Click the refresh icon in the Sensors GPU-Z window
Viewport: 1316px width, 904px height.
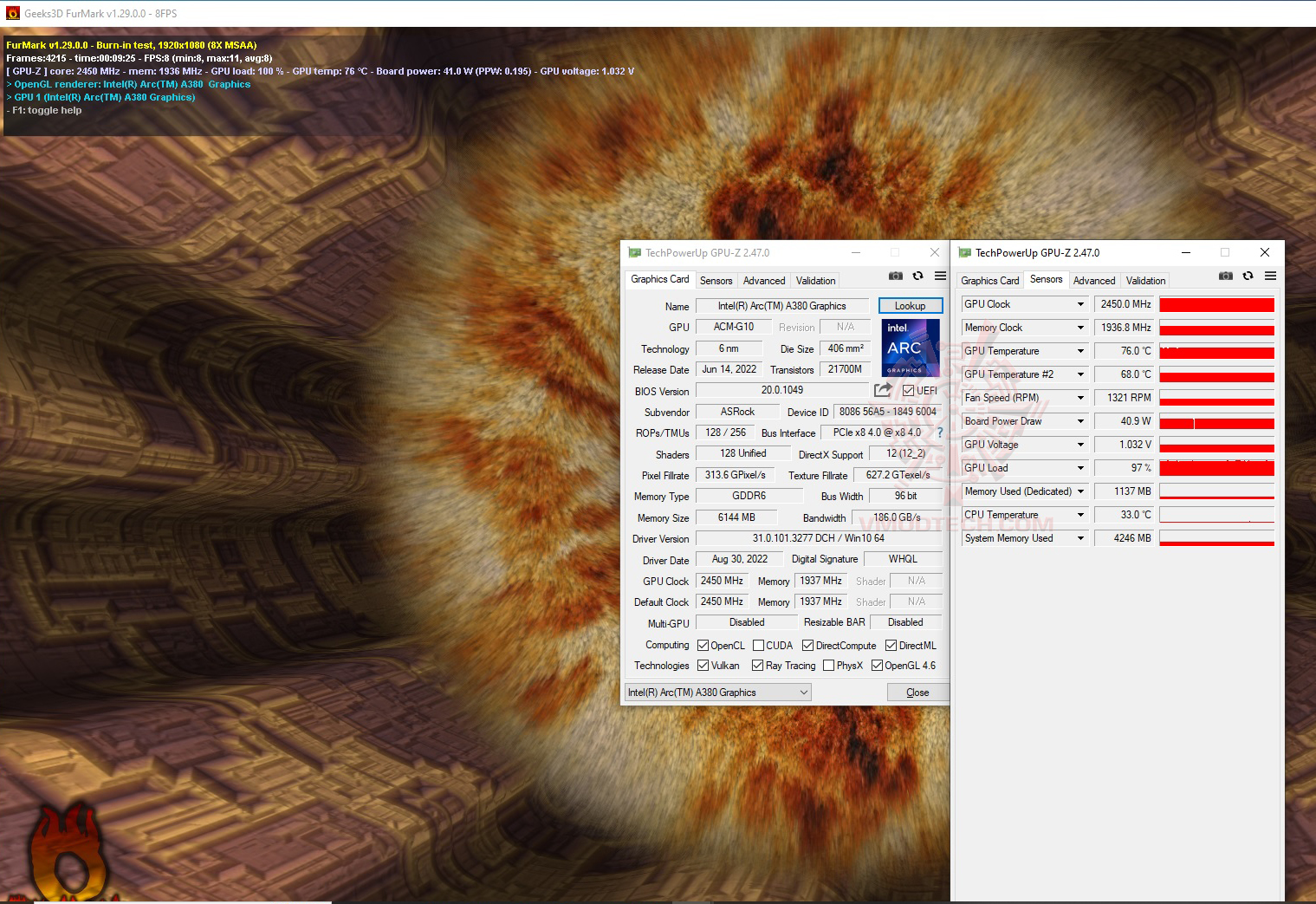coord(1248,276)
